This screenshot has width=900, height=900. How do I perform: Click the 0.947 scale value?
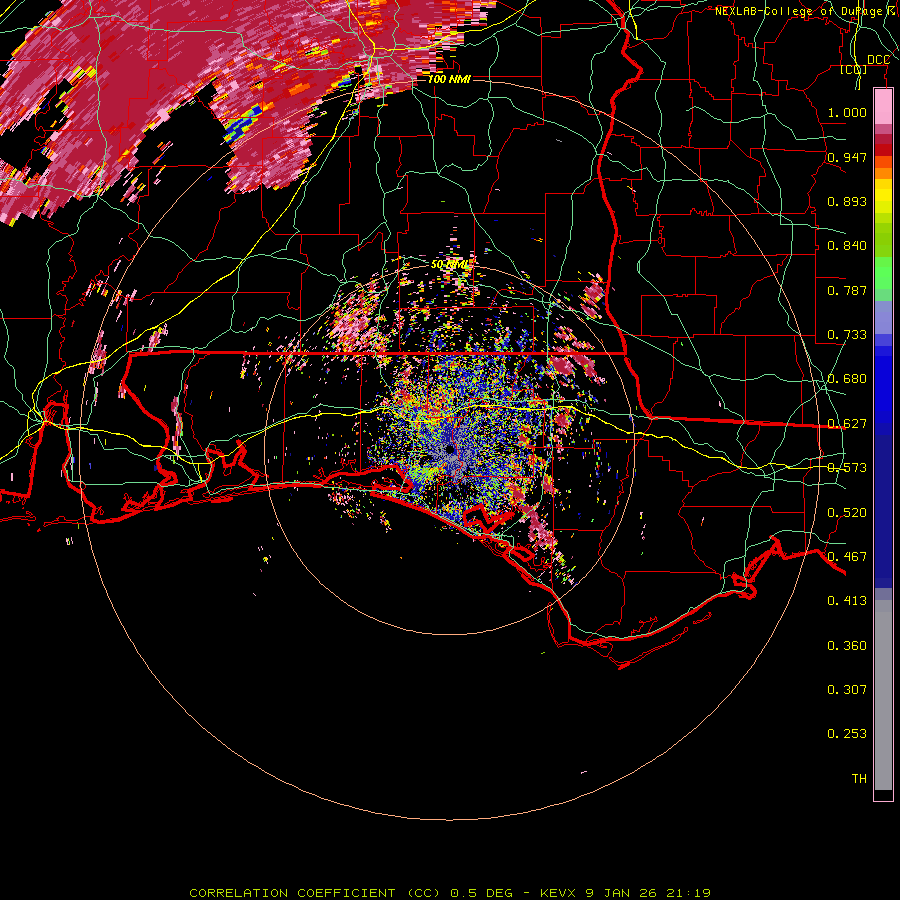pyautogui.click(x=847, y=157)
